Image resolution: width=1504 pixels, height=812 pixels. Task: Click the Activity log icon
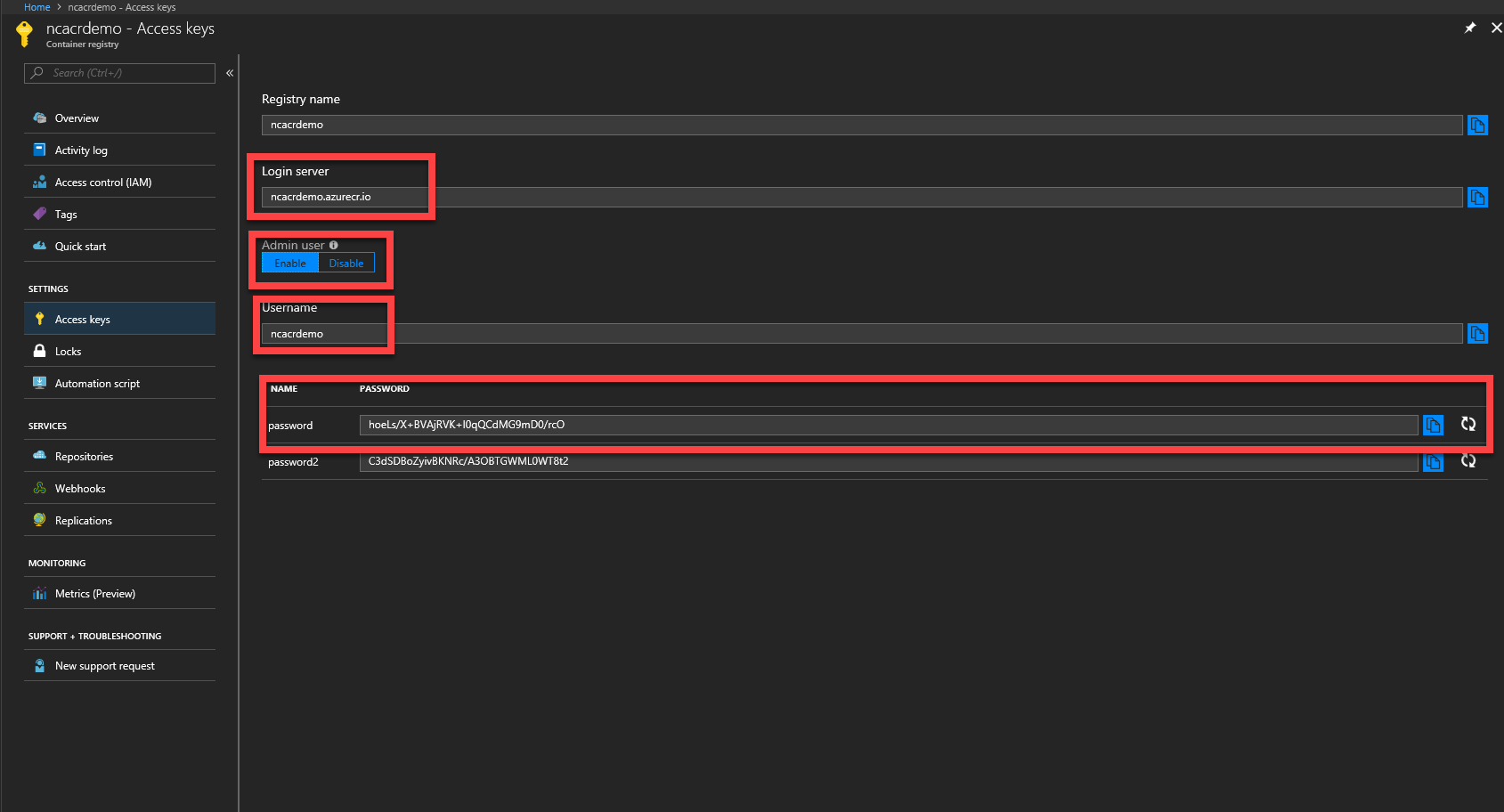coord(39,150)
